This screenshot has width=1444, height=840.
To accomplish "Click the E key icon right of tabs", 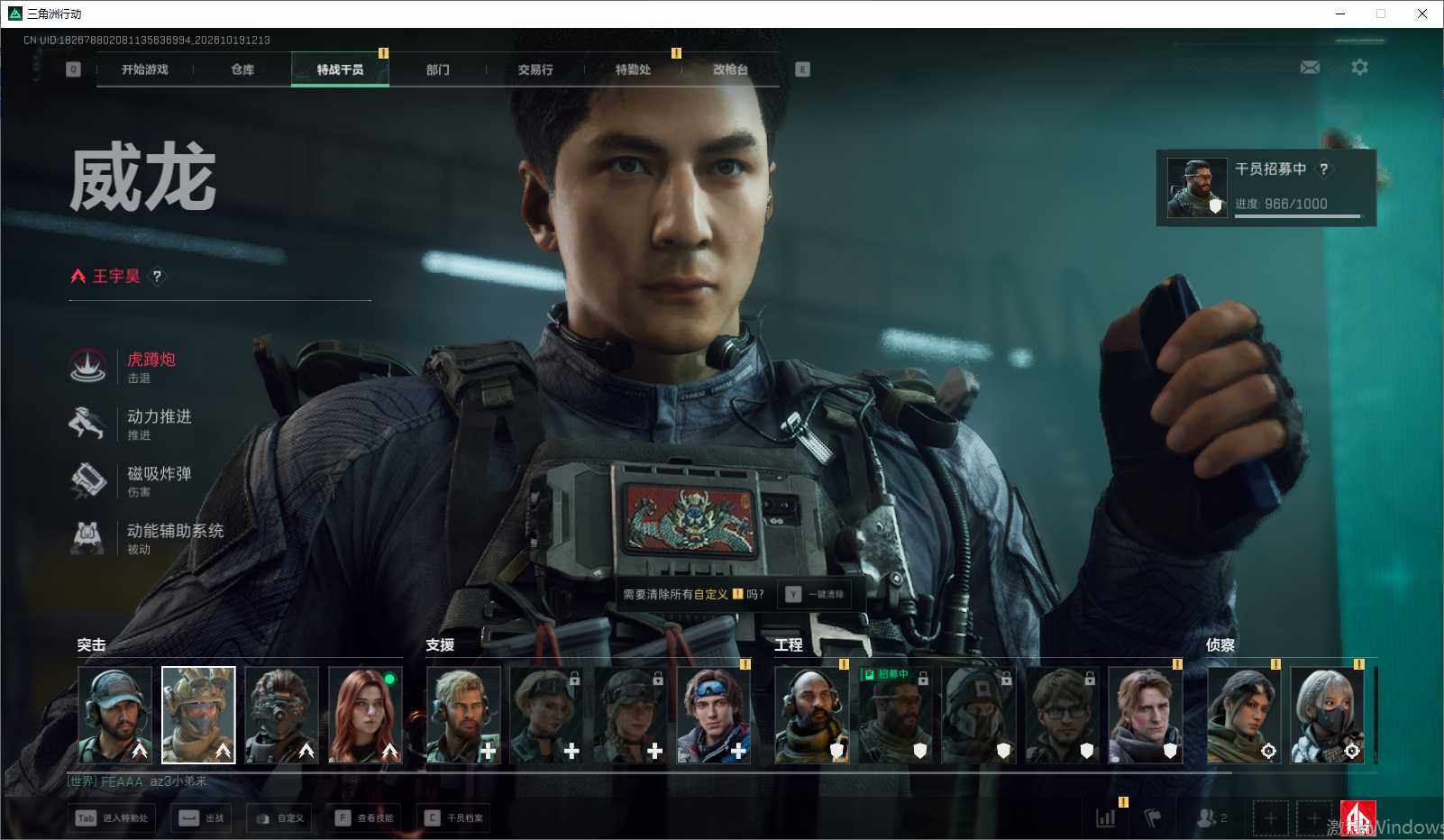I will click(802, 69).
